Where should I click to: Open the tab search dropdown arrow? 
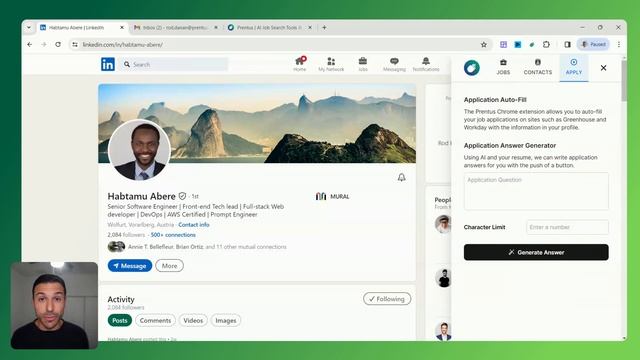(29, 27)
